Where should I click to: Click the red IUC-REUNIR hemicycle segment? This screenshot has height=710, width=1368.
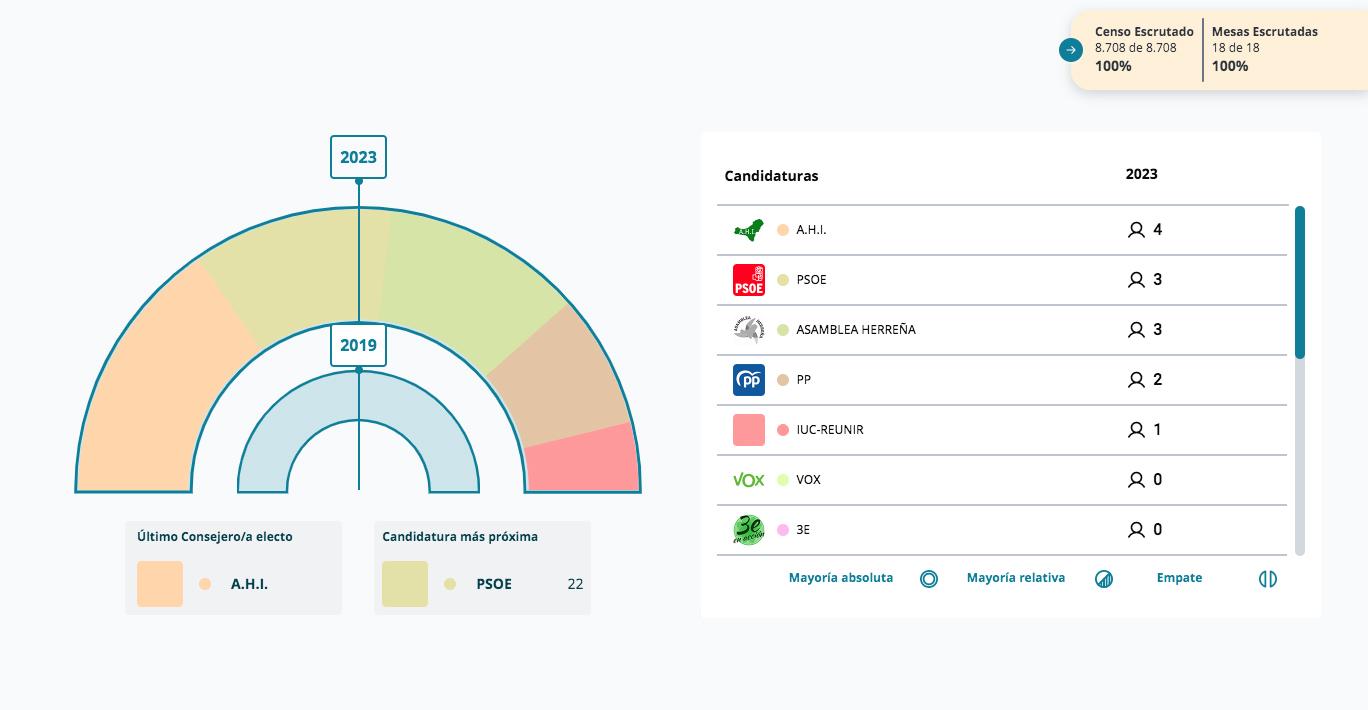(585, 462)
